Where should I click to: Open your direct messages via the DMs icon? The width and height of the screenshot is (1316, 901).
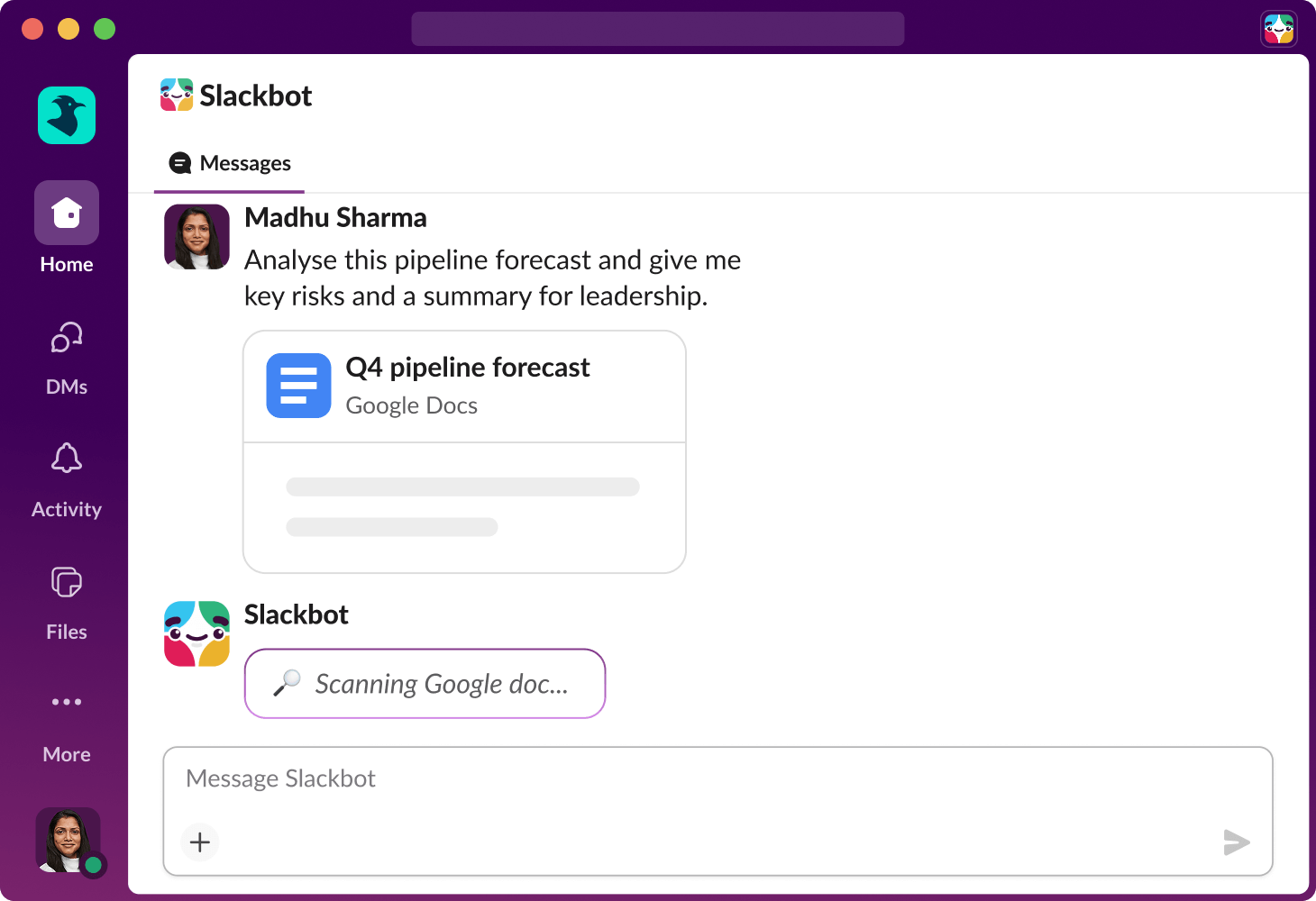point(66,337)
